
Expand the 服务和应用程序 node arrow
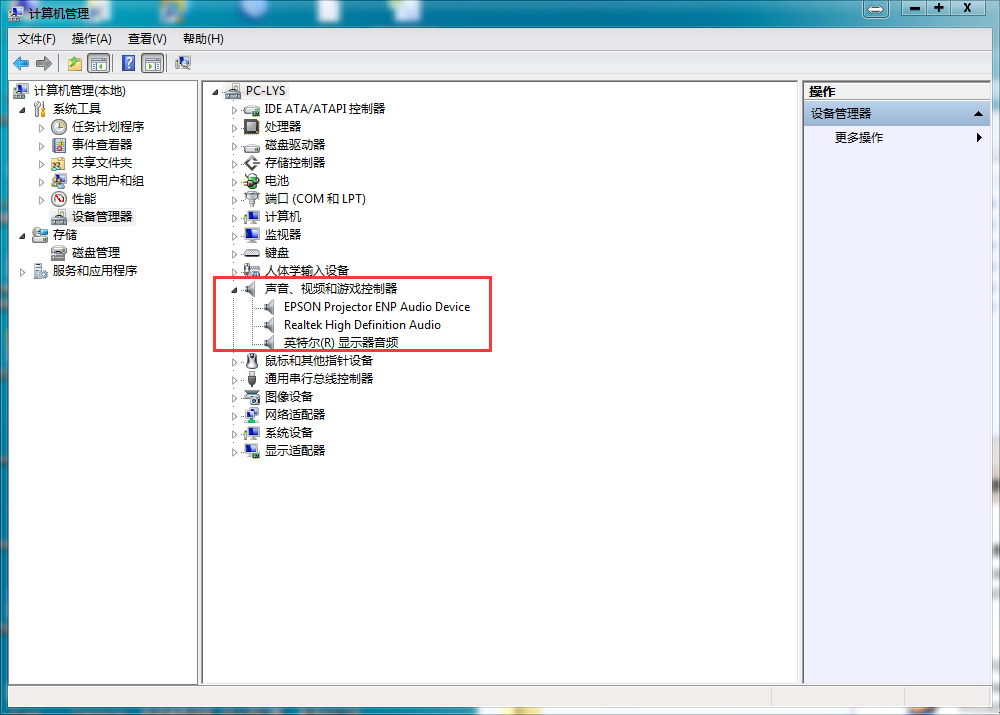pos(23,272)
